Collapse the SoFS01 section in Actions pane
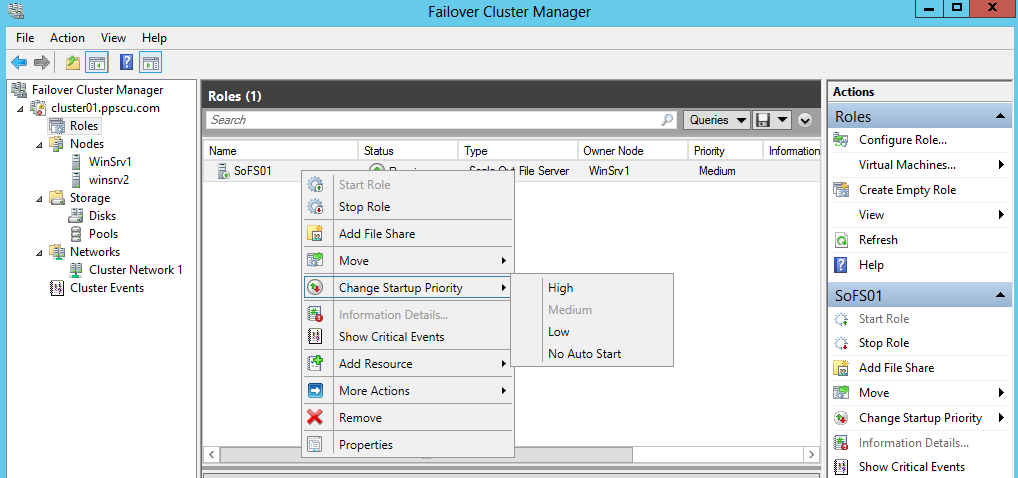 [1000, 296]
